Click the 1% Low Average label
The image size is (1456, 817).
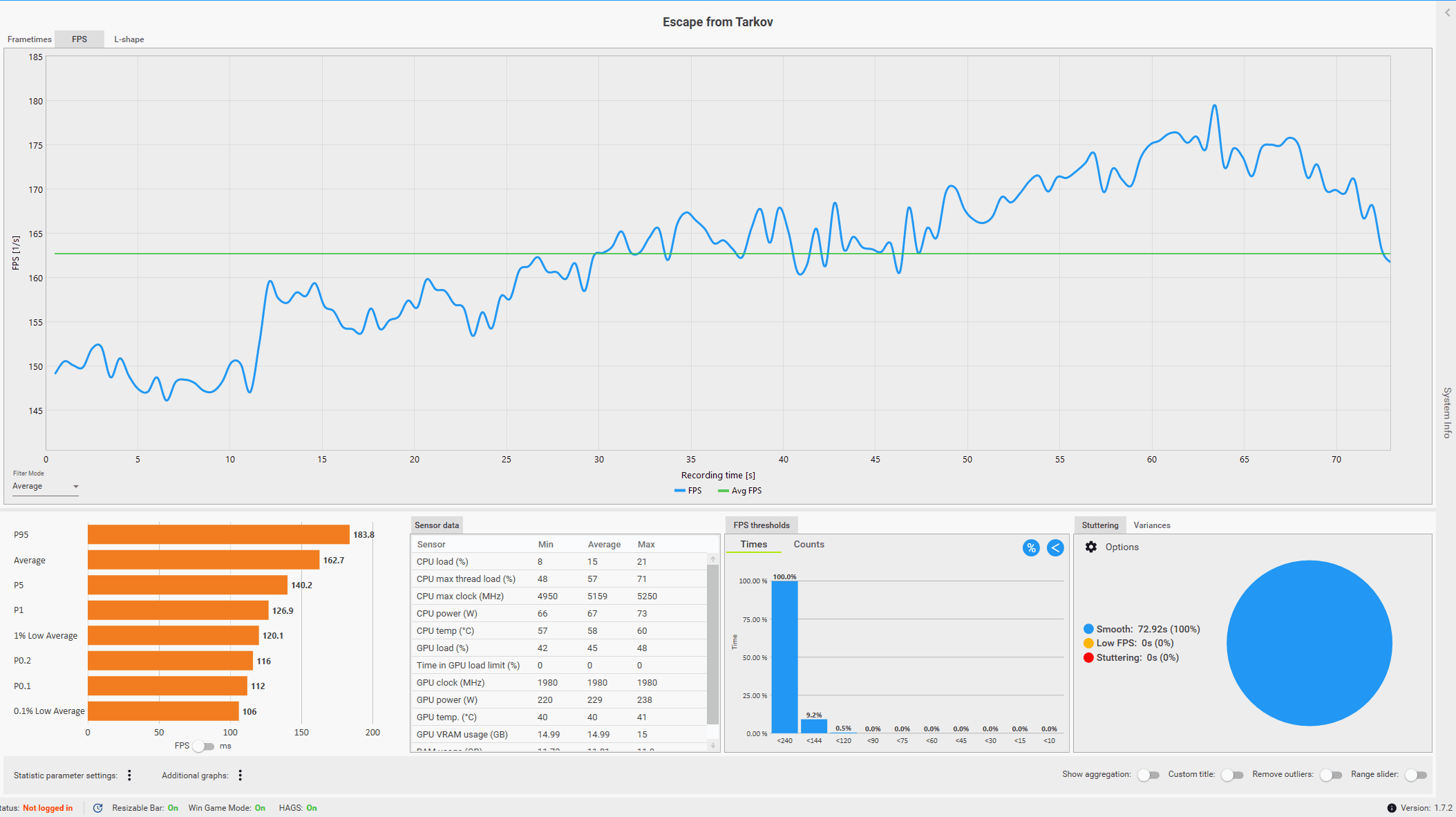coord(46,636)
